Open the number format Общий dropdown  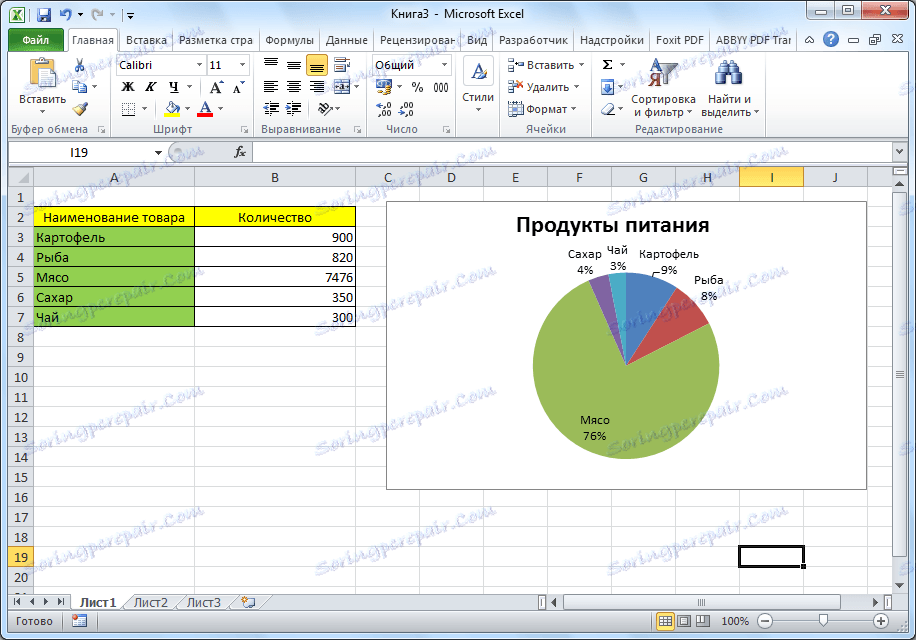pyautogui.click(x=444, y=65)
